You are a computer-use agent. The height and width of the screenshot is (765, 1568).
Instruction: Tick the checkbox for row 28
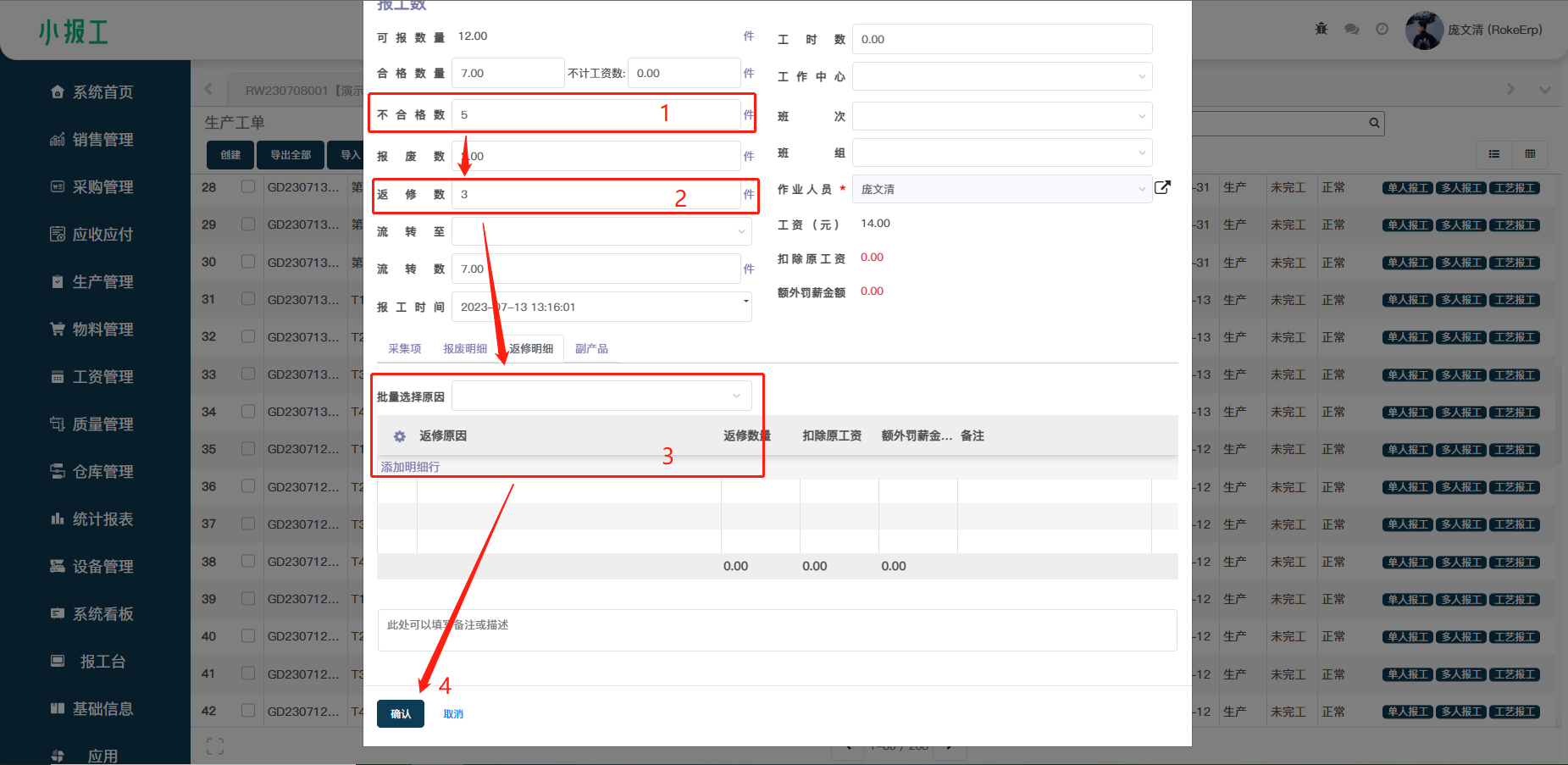click(x=248, y=187)
